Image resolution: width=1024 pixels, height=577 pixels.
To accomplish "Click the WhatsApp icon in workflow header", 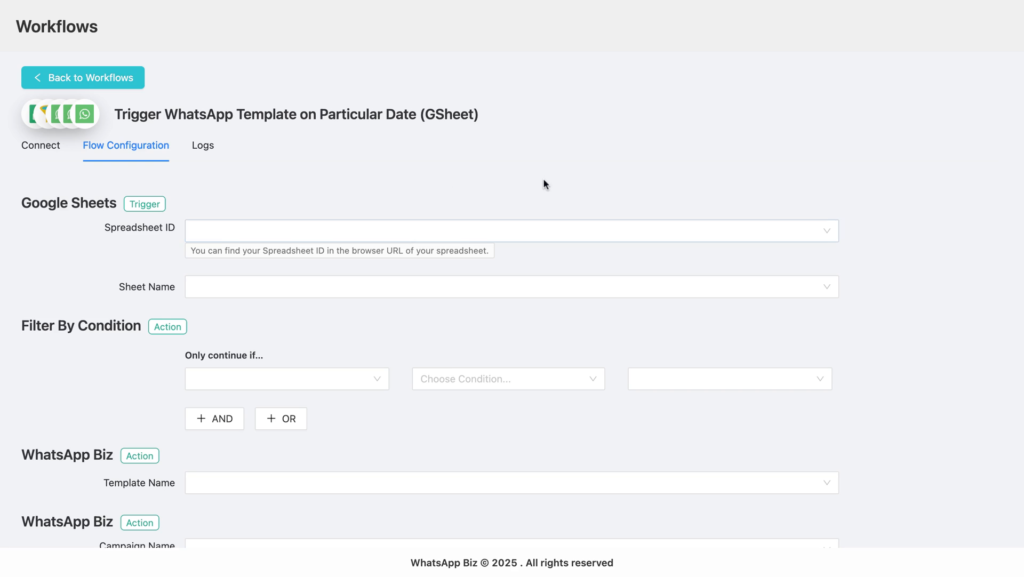I will (84, 114).
